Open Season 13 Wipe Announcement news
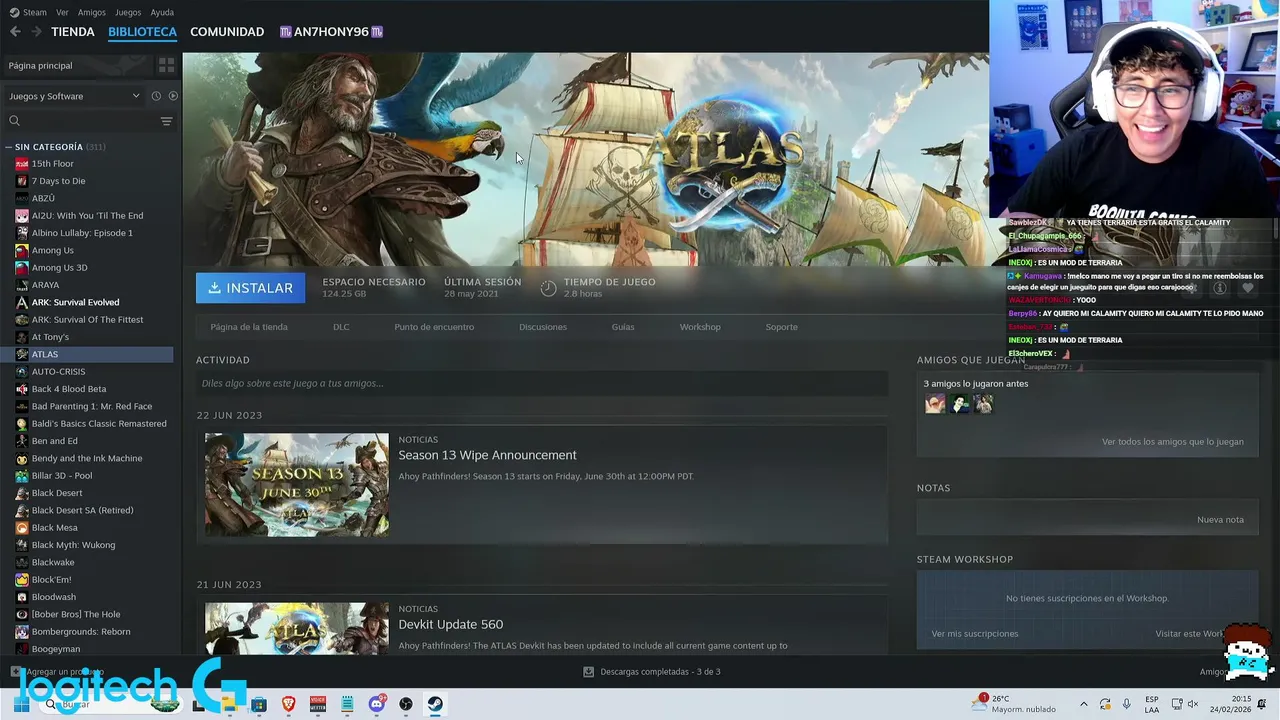The height and width of the screenshot is (720, 1280). click(x=487, y=455)
